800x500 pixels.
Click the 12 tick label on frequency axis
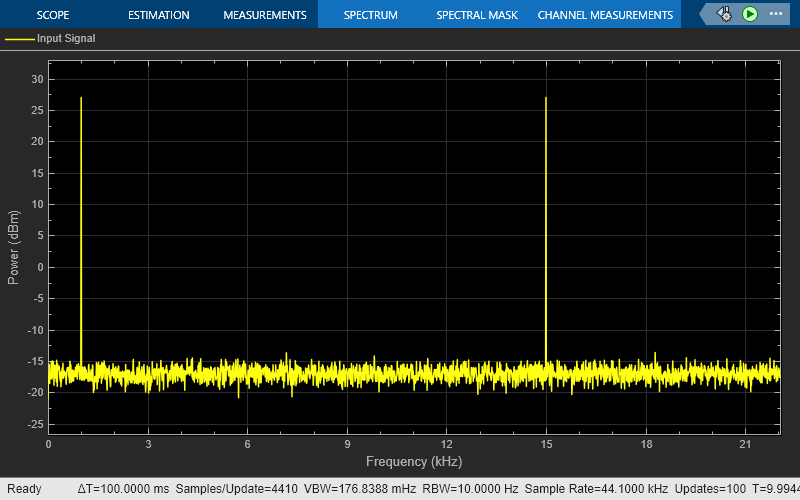(x=446, y=444)
